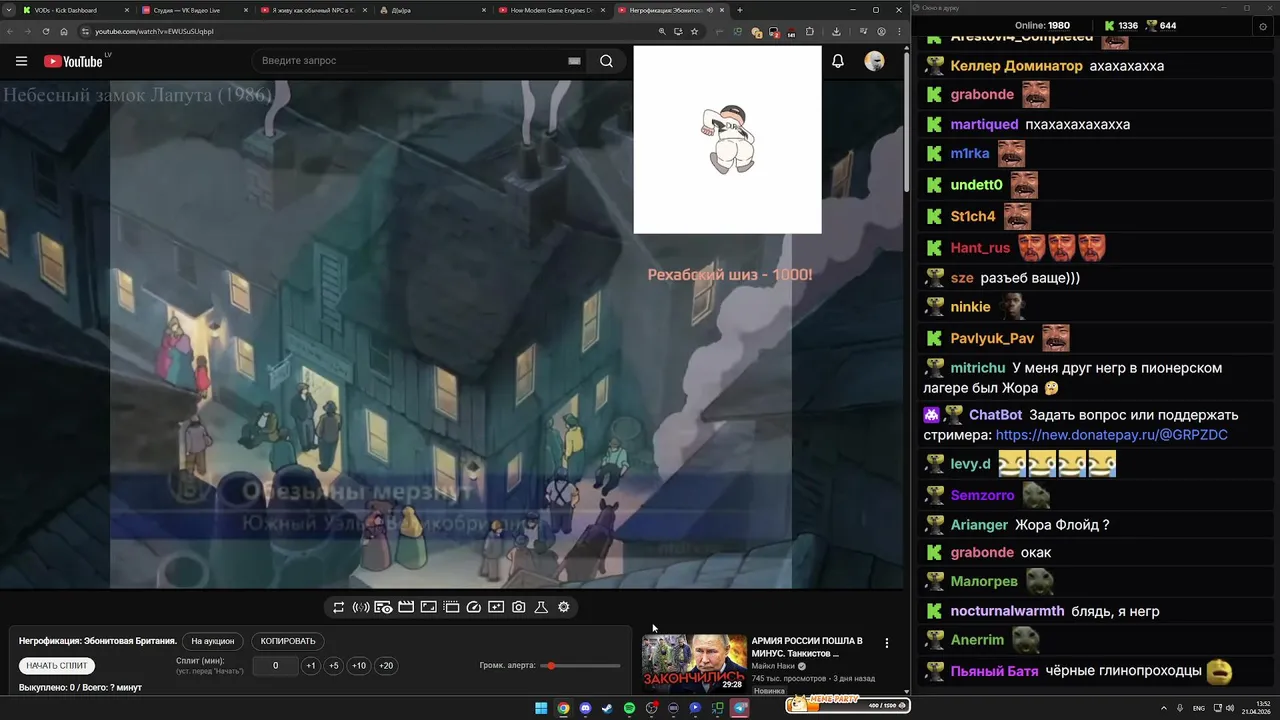Click the chat window settings icon top-right
This screenshot has width=1280, height=720.
tap(1263, 27)
